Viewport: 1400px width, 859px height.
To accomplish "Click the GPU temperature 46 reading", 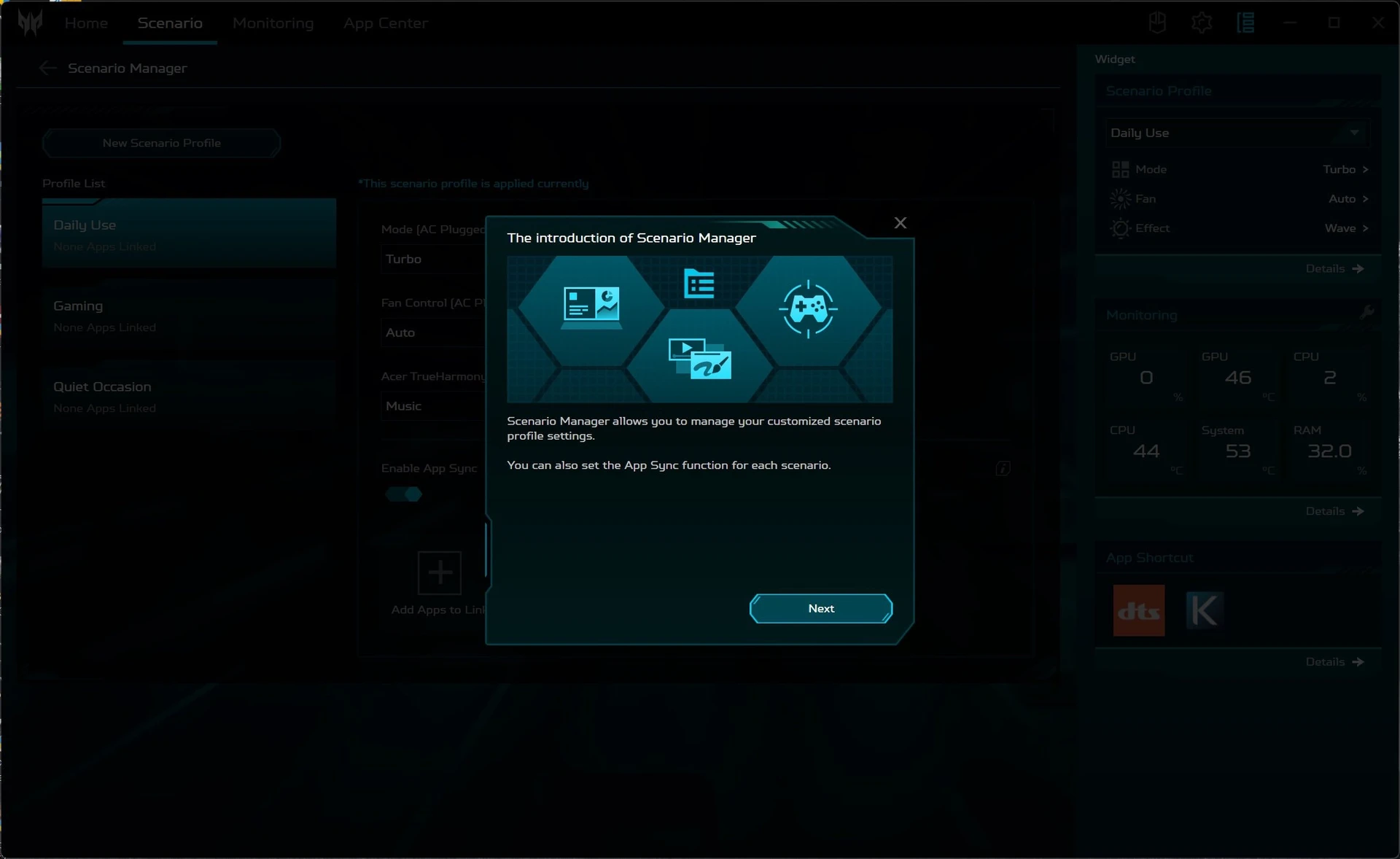I will click(x=1237, y=378).
